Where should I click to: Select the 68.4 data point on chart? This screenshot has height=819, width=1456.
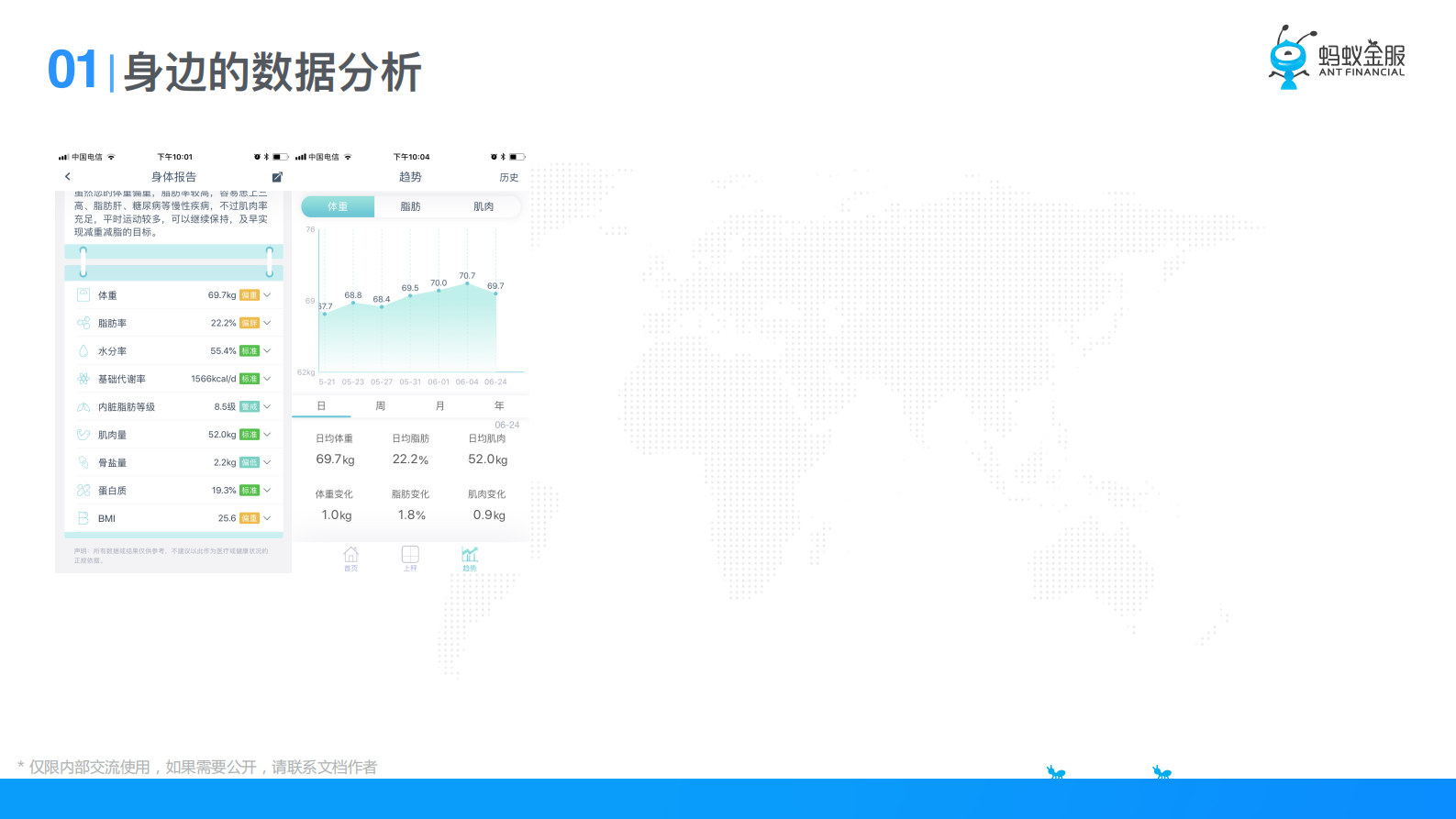click(382, 306)
